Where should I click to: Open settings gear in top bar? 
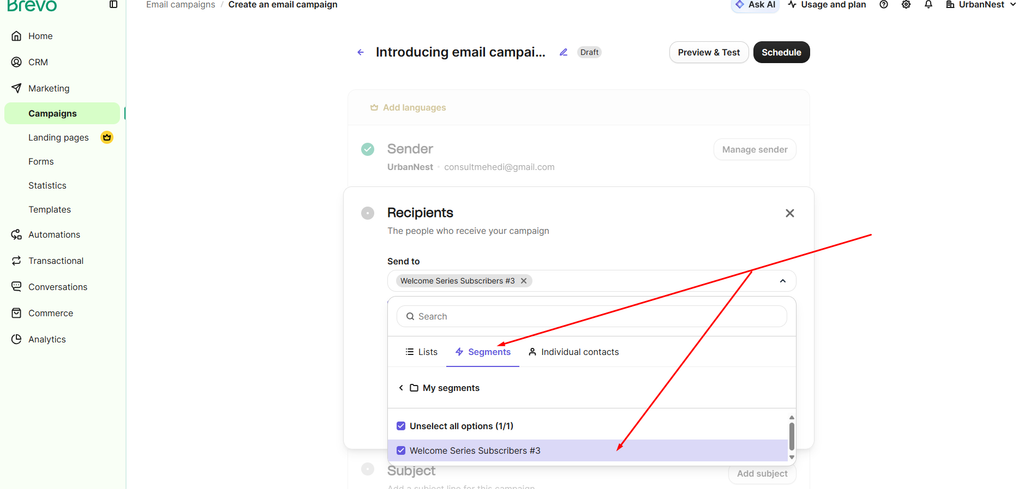click(906, 5)
